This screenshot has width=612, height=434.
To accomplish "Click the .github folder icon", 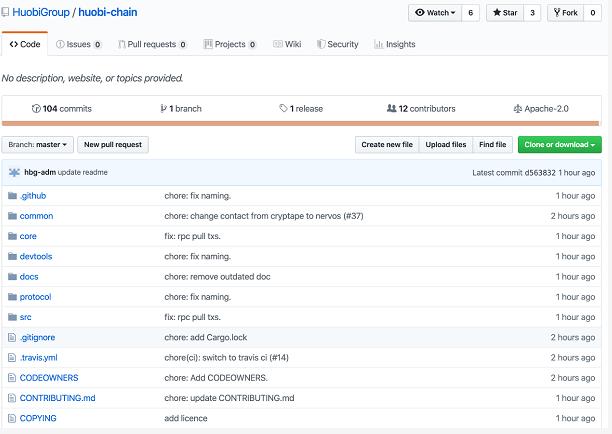I will 12,196.
